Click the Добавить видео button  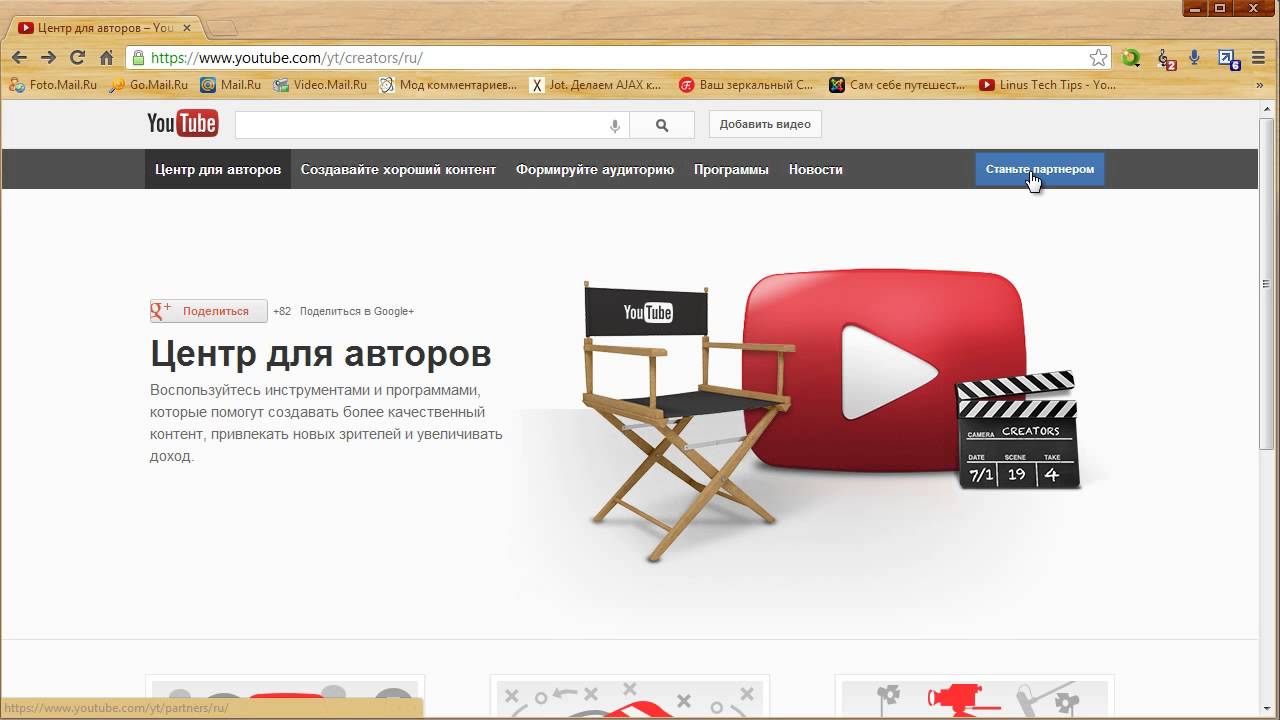tap(765, 124)
